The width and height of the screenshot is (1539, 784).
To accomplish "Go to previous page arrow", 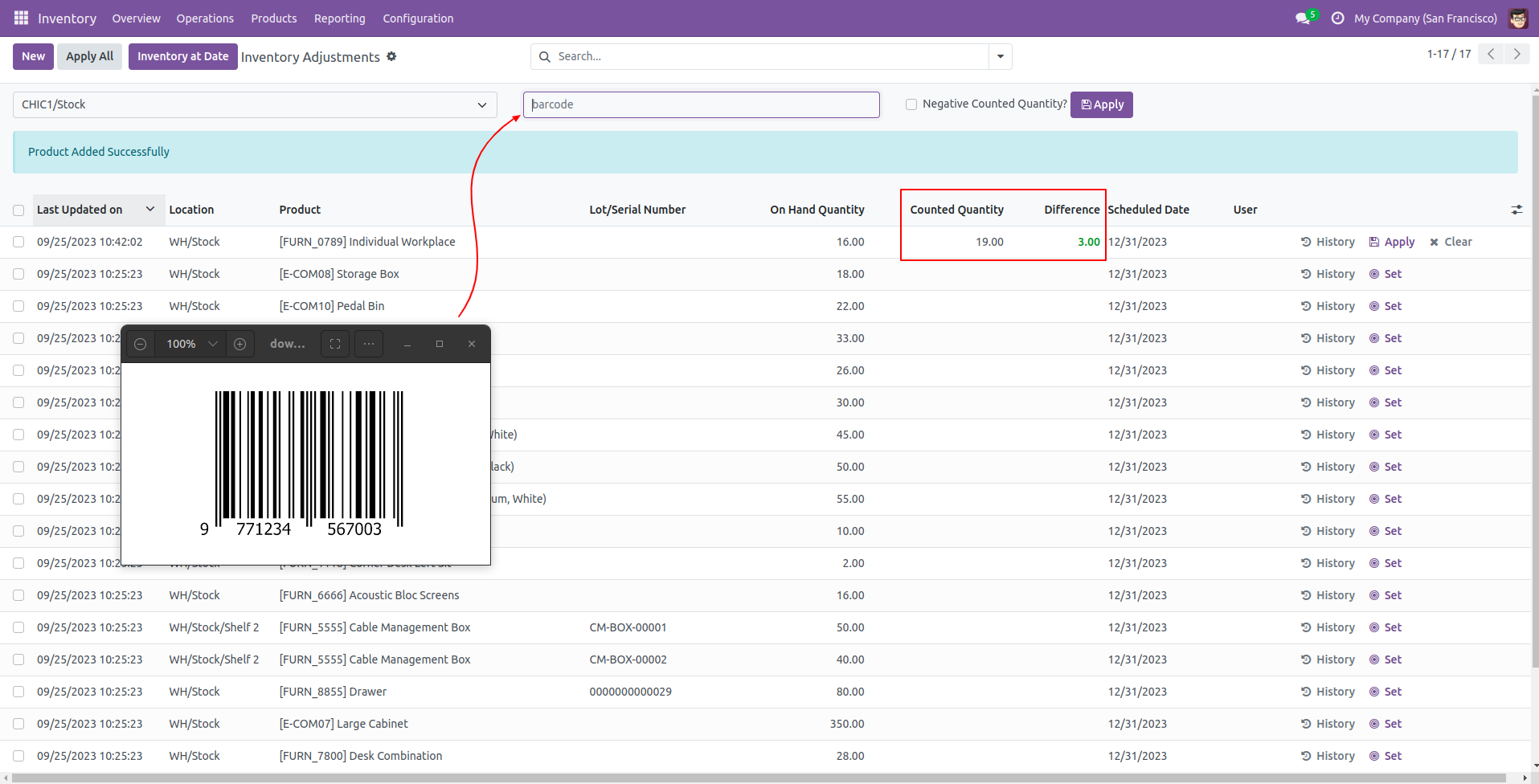I will pyautogui.click(x=1491, y=54).
